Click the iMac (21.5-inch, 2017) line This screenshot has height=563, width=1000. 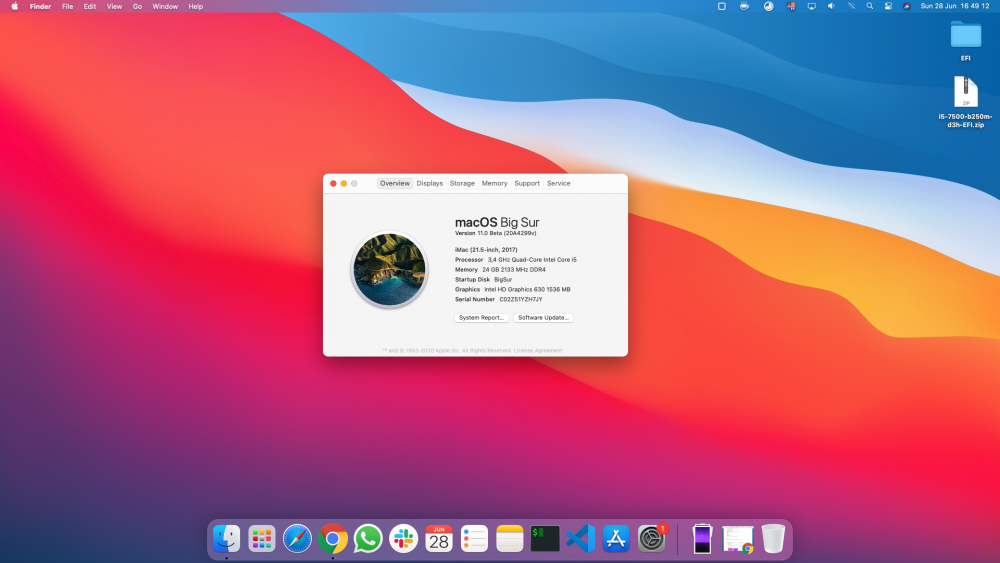pyautogui.click(x=486, y=250)
